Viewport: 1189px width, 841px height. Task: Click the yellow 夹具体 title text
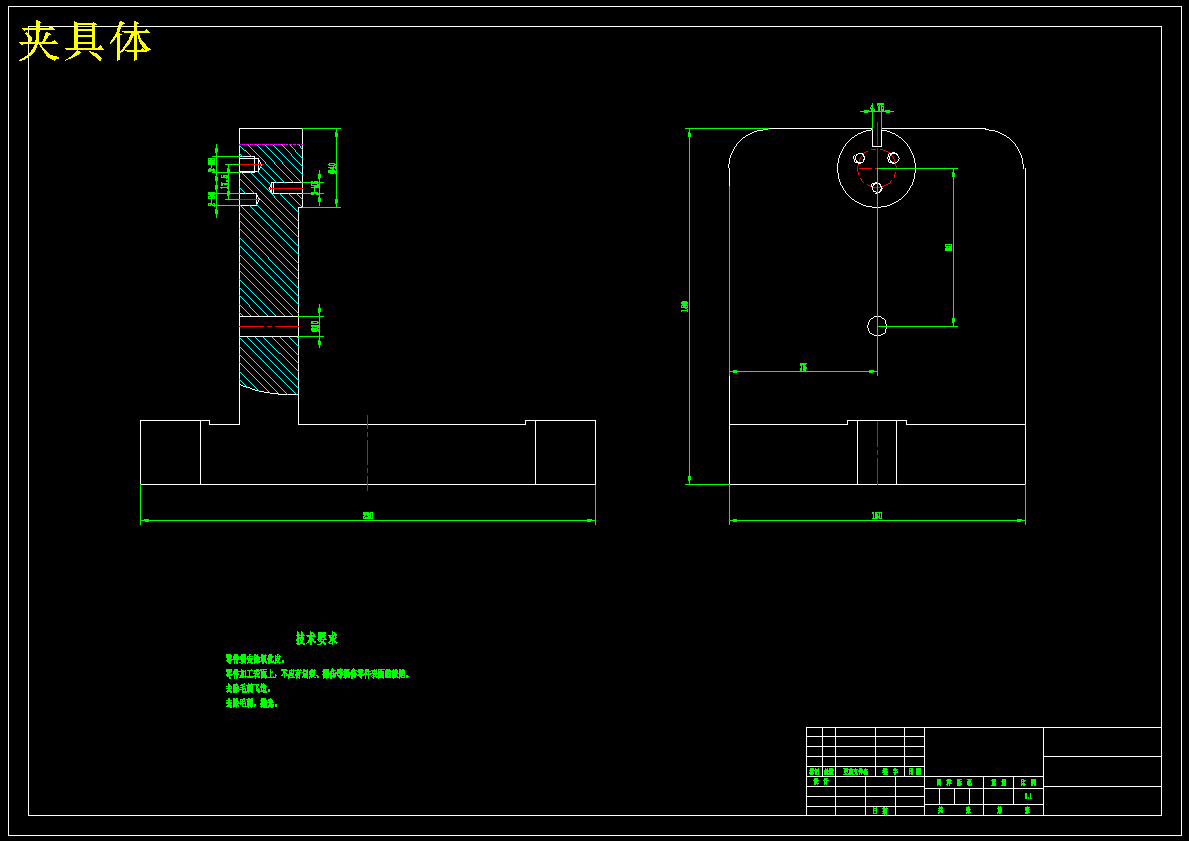tap(85, 42)
